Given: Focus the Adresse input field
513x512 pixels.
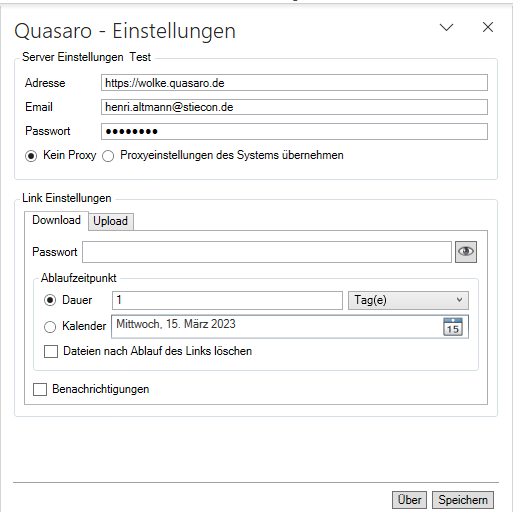Looking at the screenshot, I should click(294, 83).
